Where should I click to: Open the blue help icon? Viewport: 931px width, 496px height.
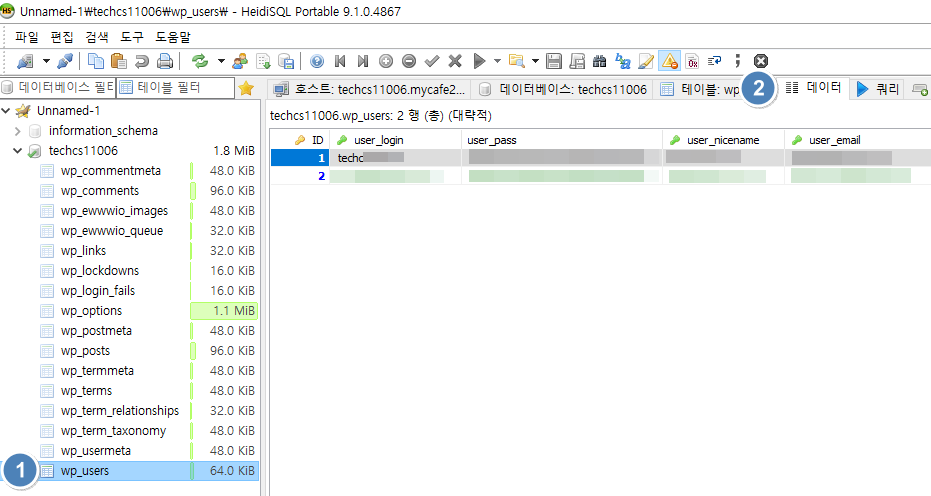(317, 61)
